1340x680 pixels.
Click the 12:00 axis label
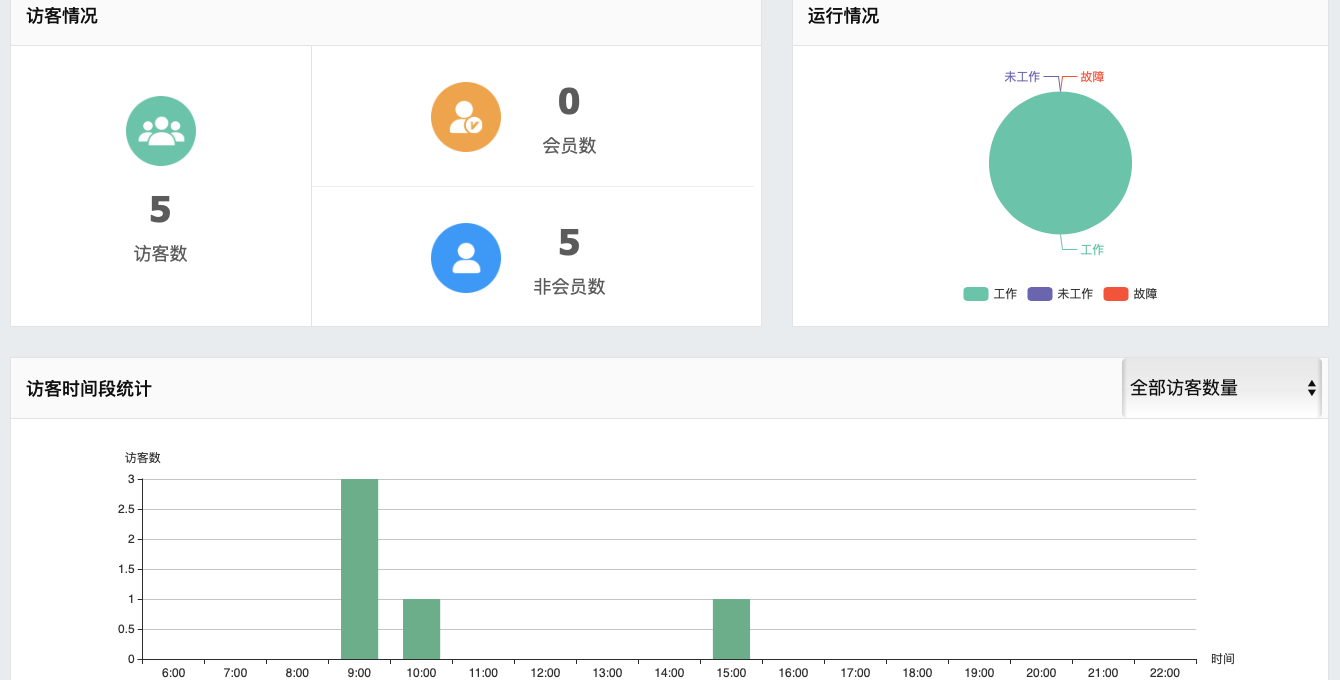click(545, 673)
